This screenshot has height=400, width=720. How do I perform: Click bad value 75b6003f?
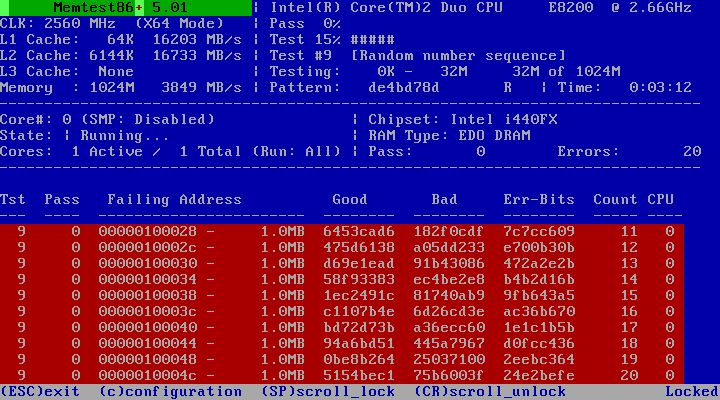[449, 376]
